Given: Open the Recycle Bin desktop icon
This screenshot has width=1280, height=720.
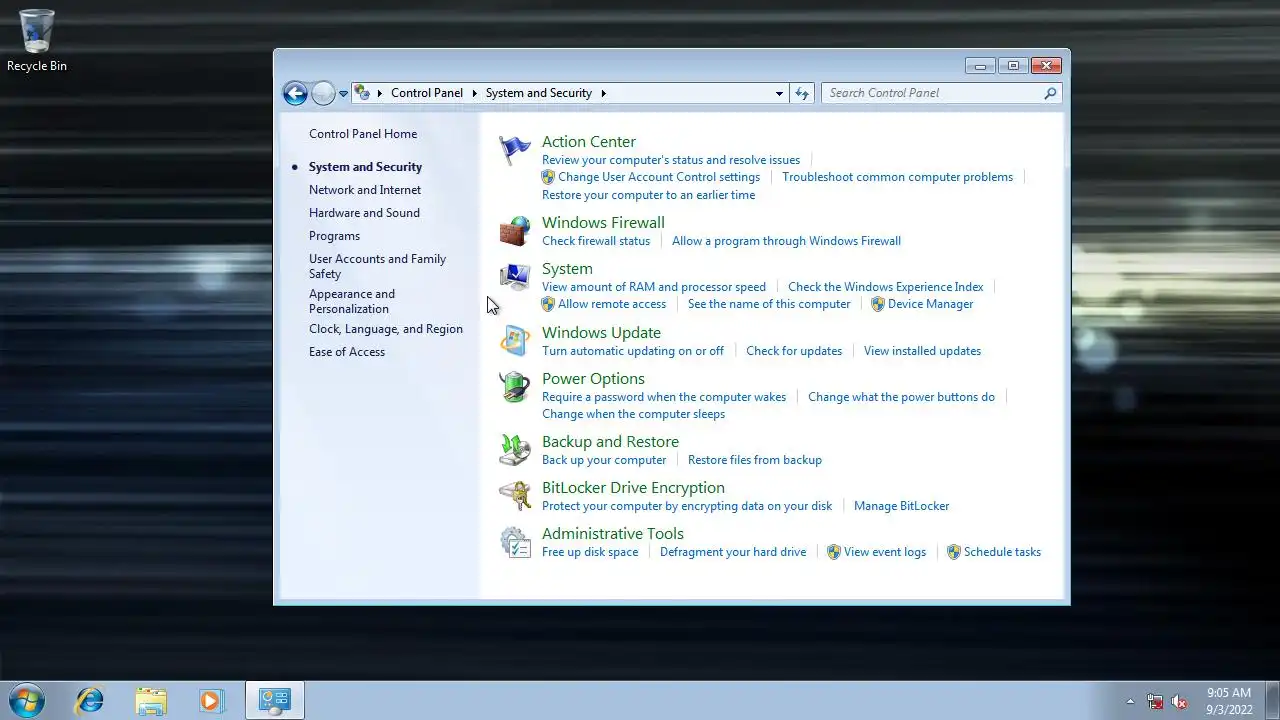Looking at the screenshot, I should [37, 42].
